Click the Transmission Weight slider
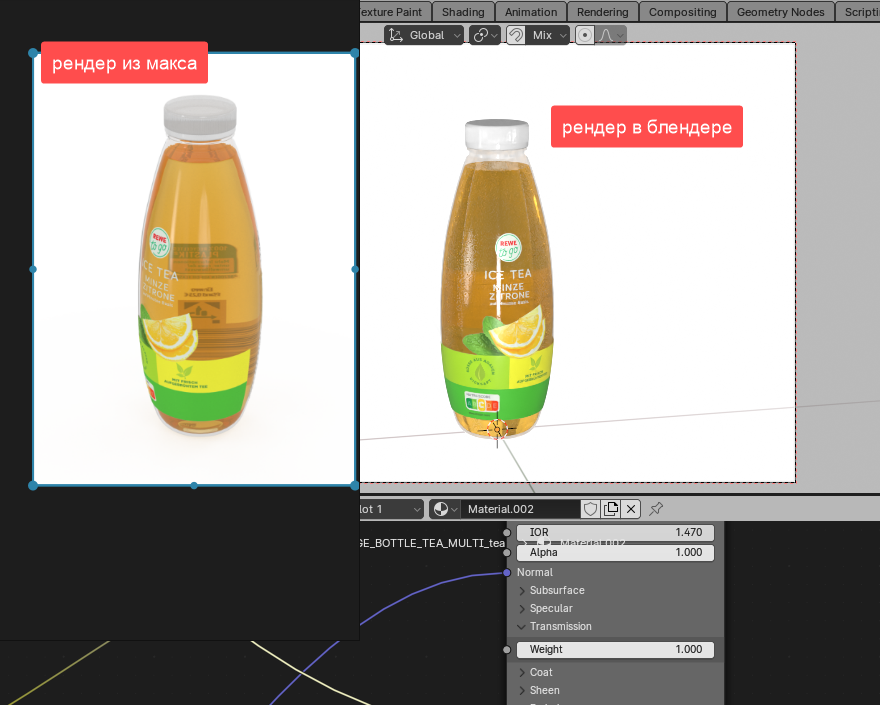Viewport: 880px width, 705px height. point(615,649)
